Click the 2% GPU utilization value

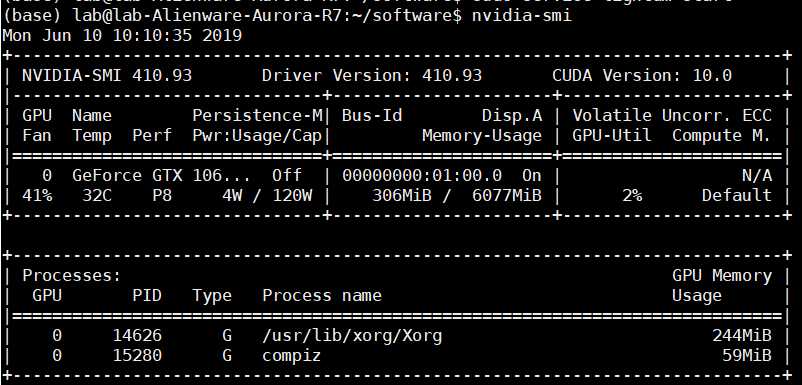click(632, 195)
